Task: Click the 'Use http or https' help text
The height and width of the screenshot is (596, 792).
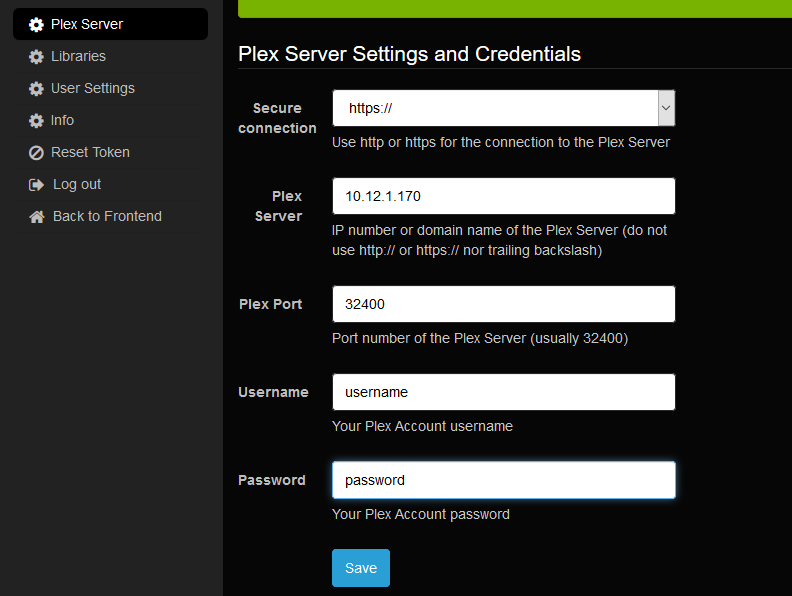Action: [501, 142]
